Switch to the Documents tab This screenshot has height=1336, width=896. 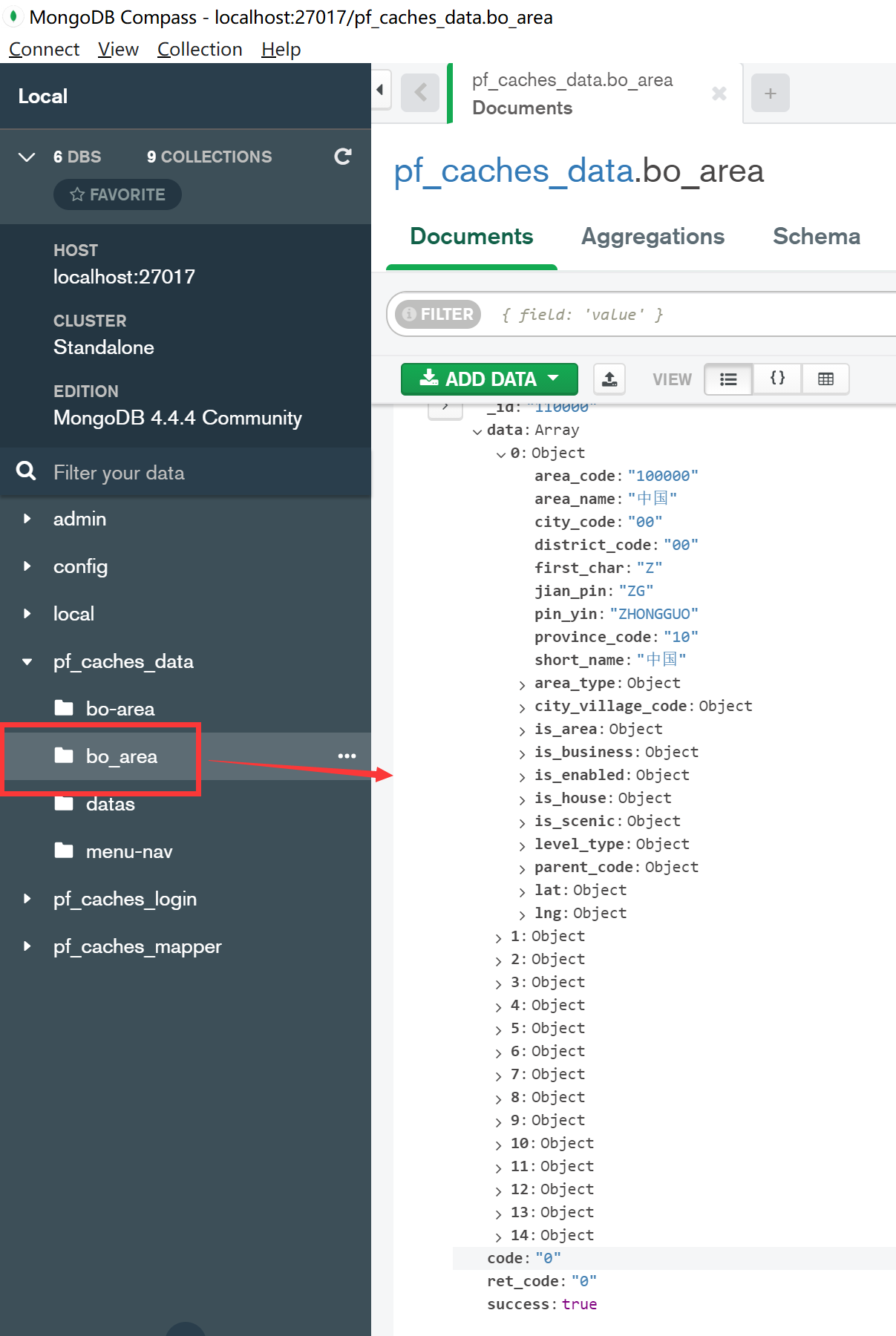tap(471, 236)
